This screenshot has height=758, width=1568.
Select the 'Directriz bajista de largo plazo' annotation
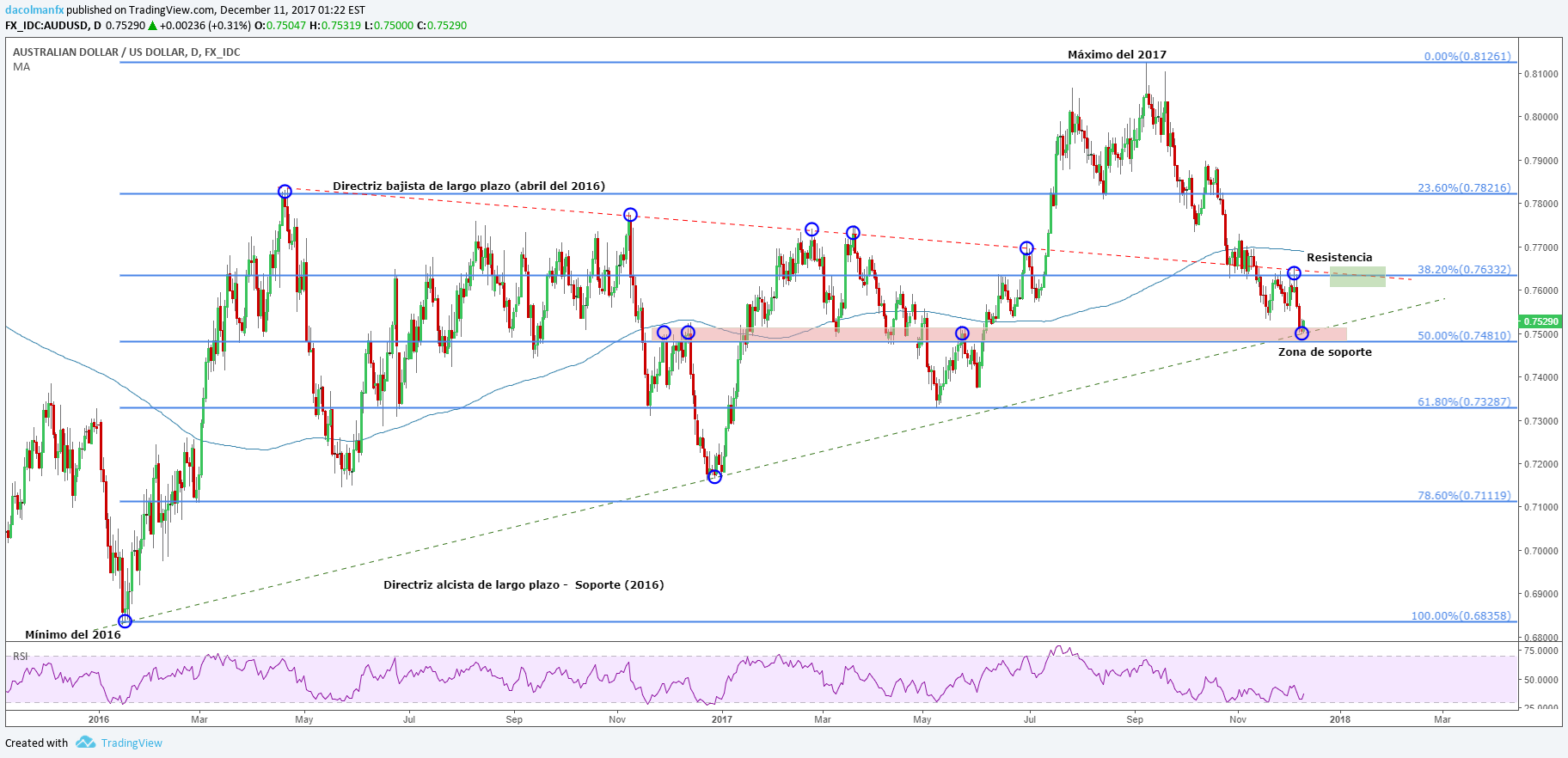(x=469, y=186)
